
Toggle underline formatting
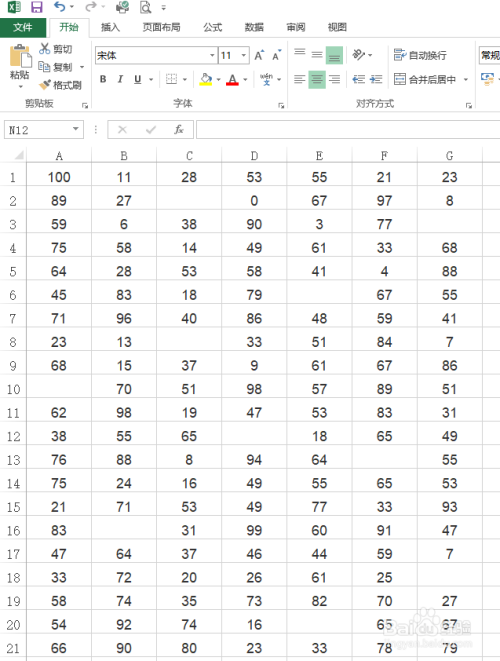click(x=137, y=79)
